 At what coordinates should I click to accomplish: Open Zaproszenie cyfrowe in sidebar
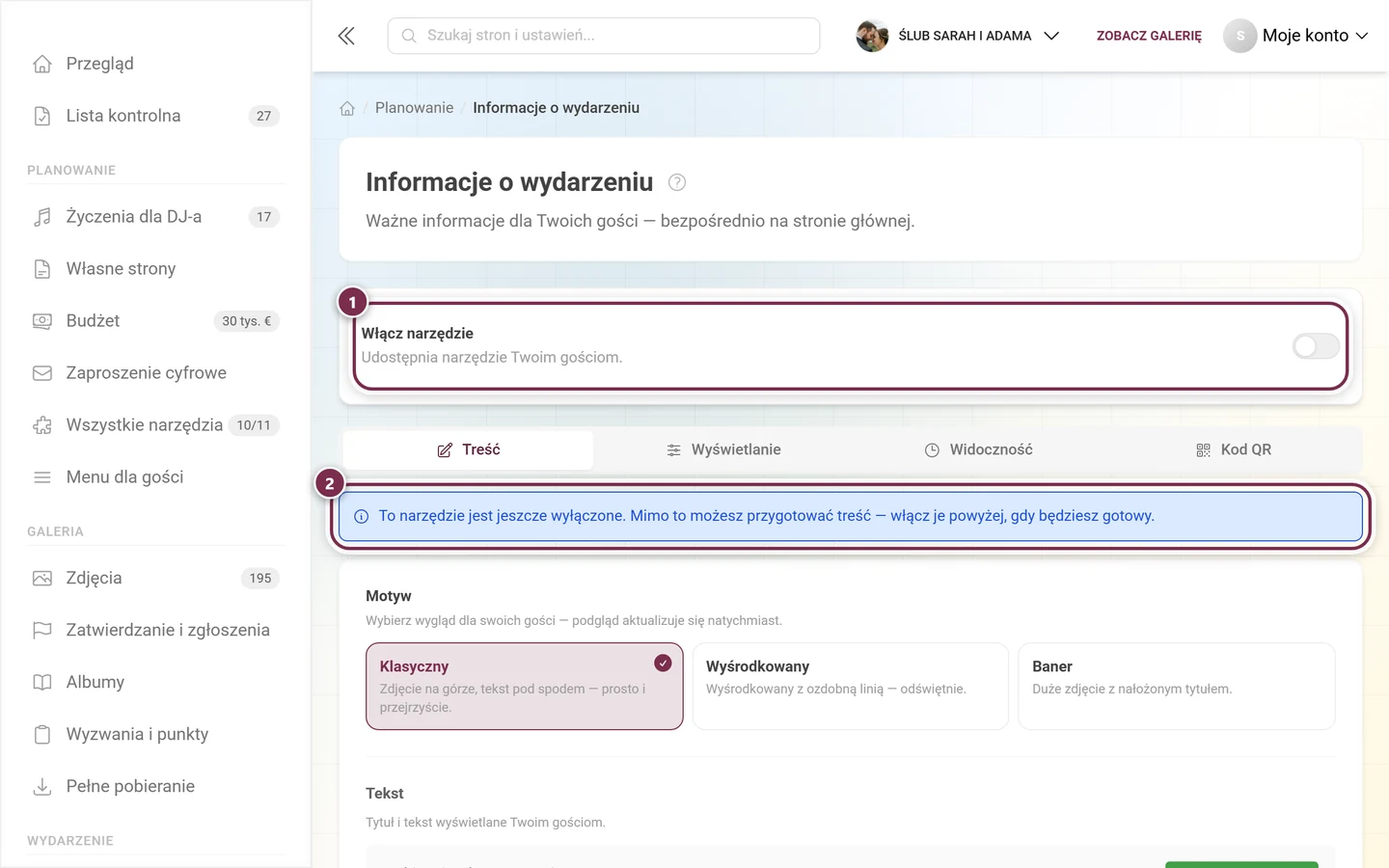tap(155, 373)
